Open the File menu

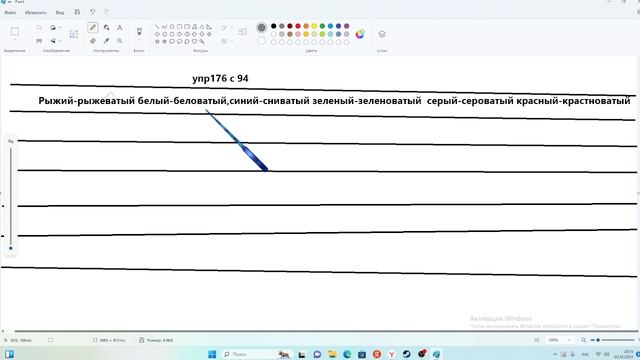(10, 12)
